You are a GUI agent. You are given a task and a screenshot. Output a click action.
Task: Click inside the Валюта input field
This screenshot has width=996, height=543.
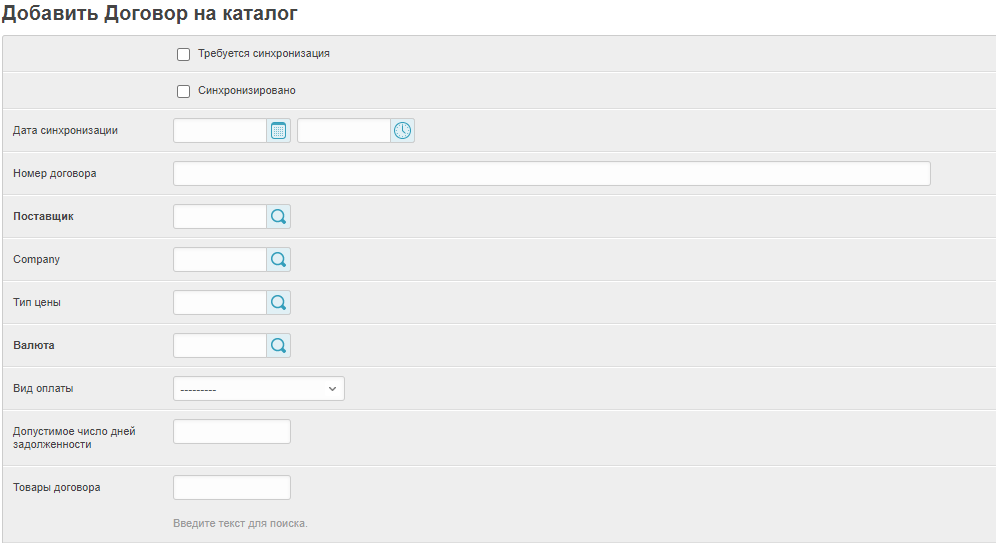(x=220, y=346)
